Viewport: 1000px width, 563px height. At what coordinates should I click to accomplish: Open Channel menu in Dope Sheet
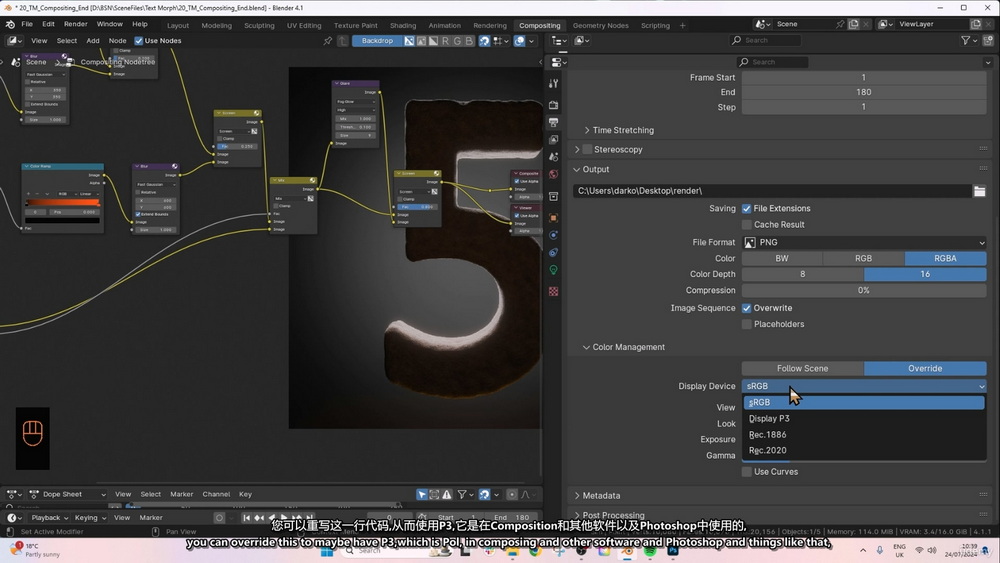[x=216, y=494]
